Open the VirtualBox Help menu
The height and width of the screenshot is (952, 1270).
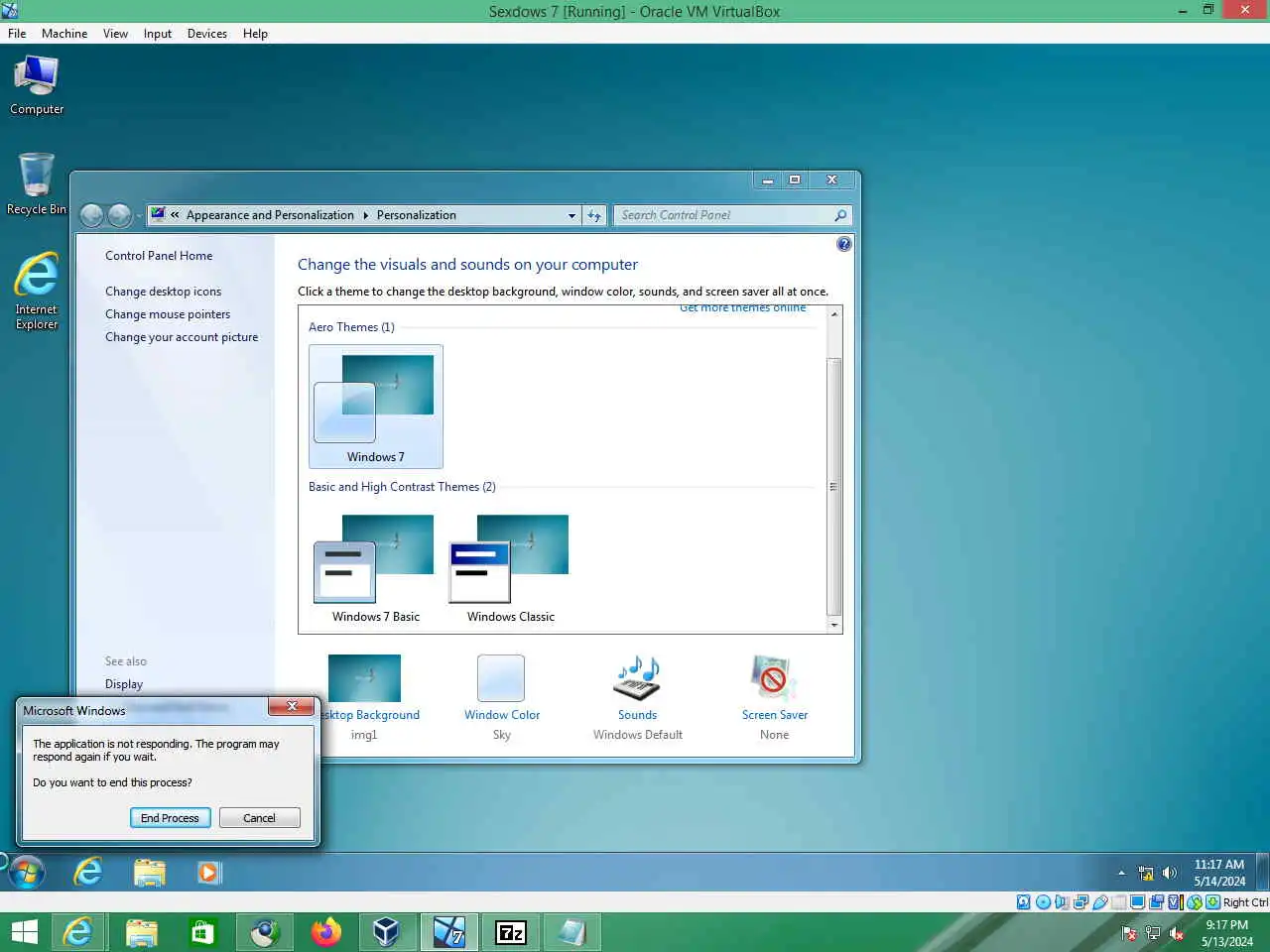tap(255, 34)
